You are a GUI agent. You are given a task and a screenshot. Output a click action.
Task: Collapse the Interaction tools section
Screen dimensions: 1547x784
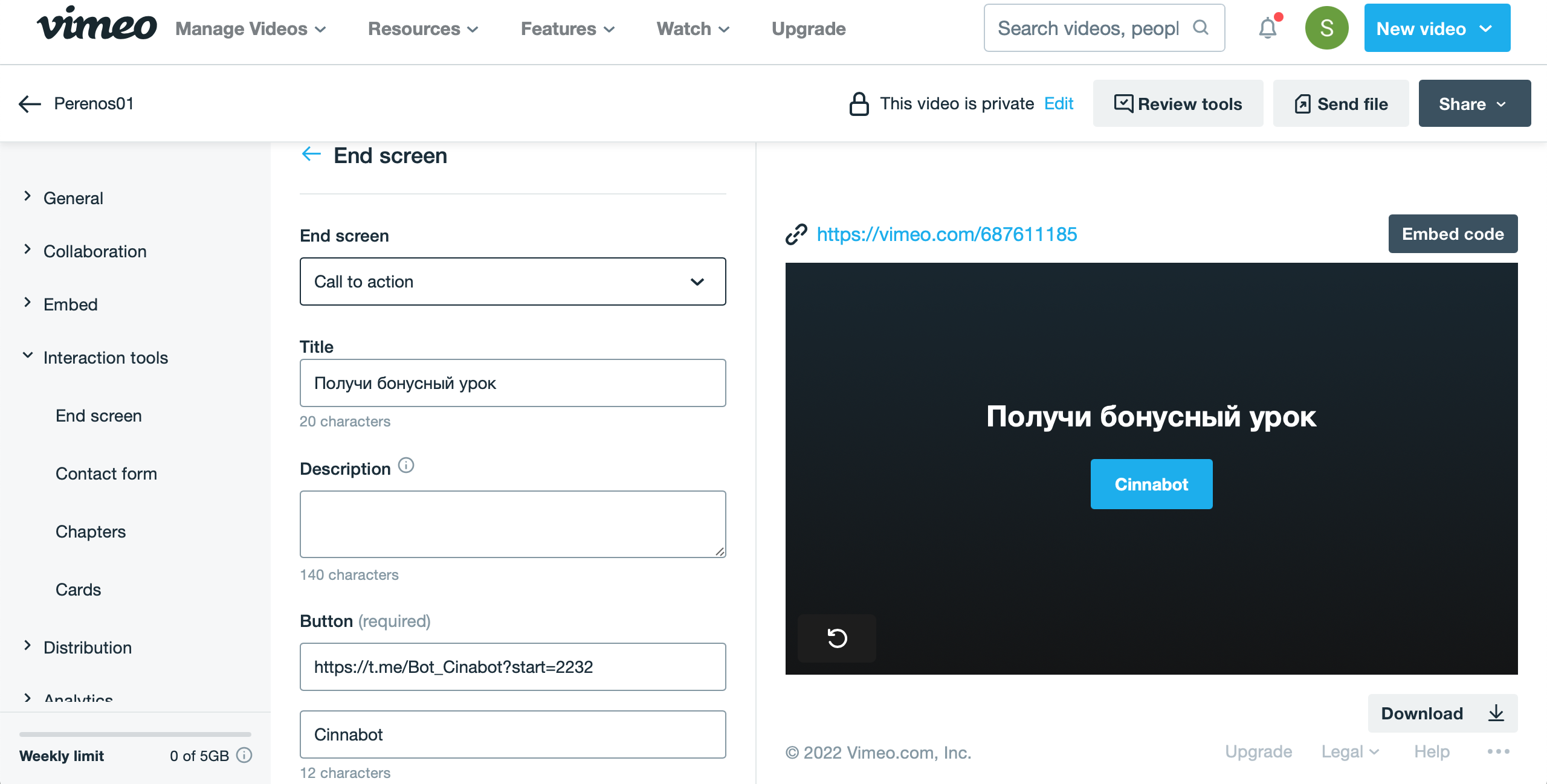(105, 358)
